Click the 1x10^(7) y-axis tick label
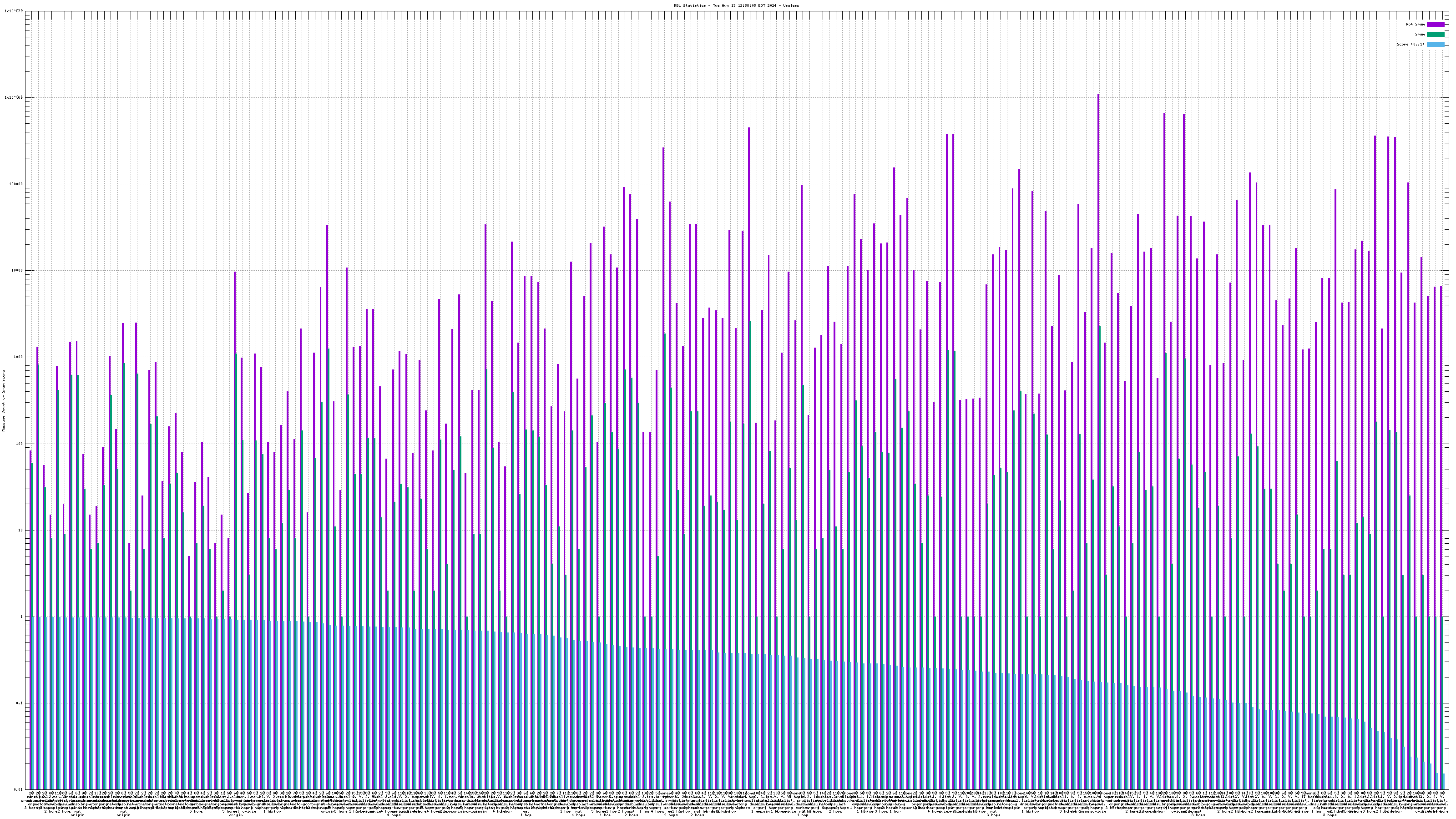 pos(14,11)
